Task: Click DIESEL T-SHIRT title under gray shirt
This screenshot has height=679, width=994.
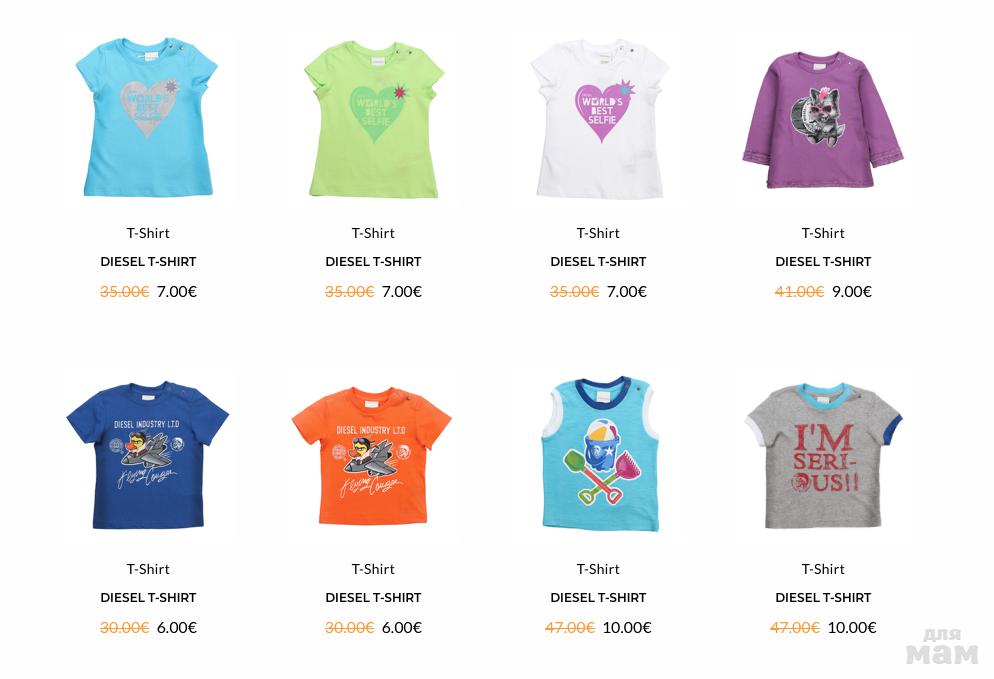Action: point(823,598)
